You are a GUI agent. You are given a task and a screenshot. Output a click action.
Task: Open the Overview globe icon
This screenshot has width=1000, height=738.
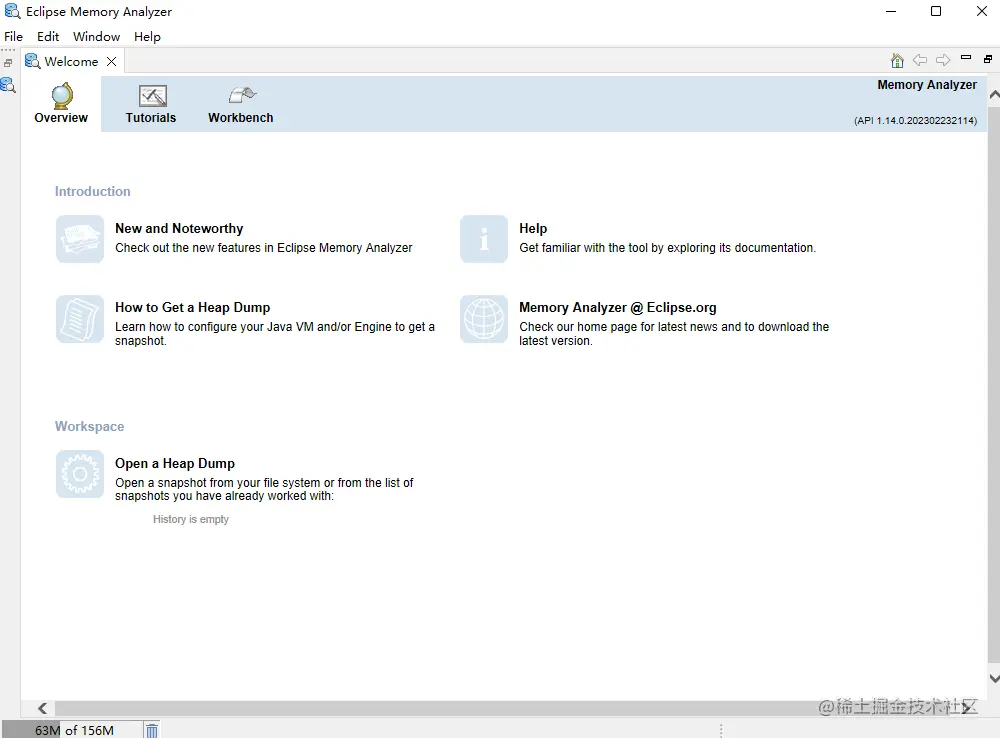click(62, 96)
